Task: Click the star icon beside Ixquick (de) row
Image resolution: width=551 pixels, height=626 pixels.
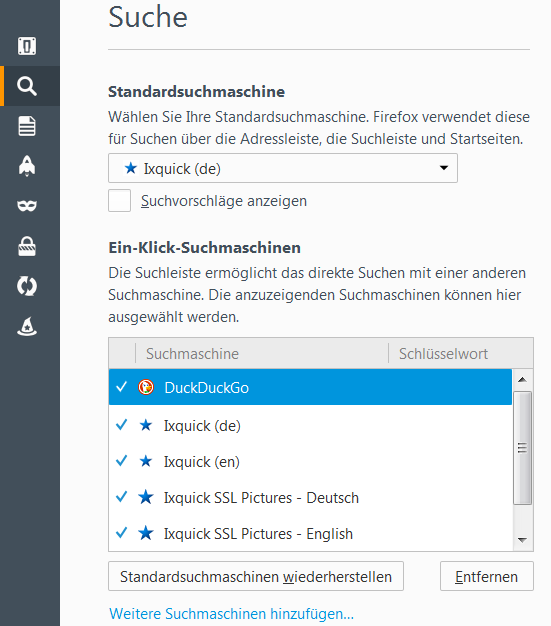Action: point(146,425)
